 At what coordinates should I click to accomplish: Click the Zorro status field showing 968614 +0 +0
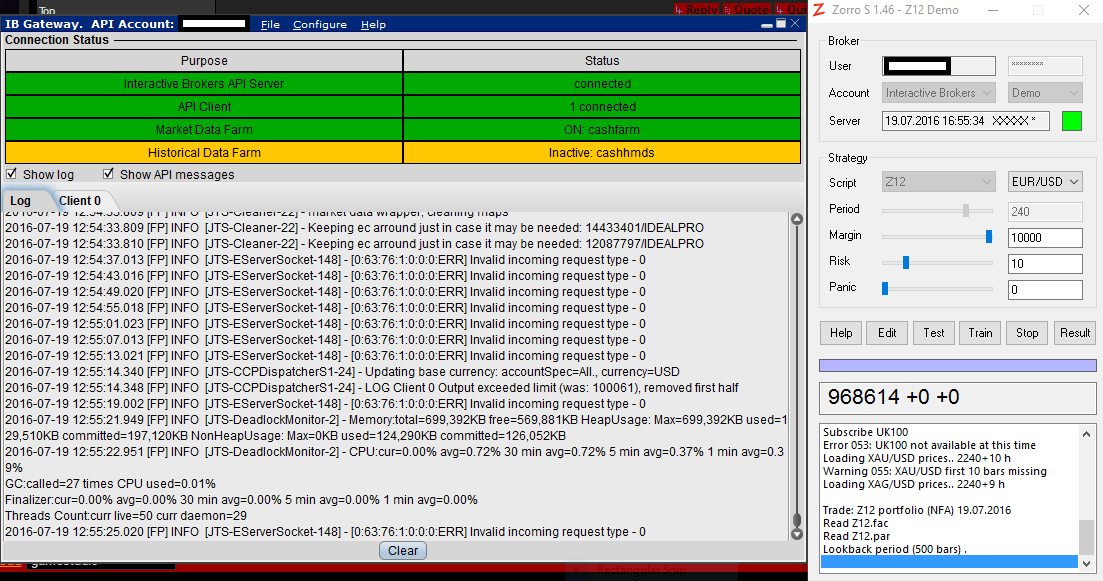pyautogui.click(x=957, y=397)
